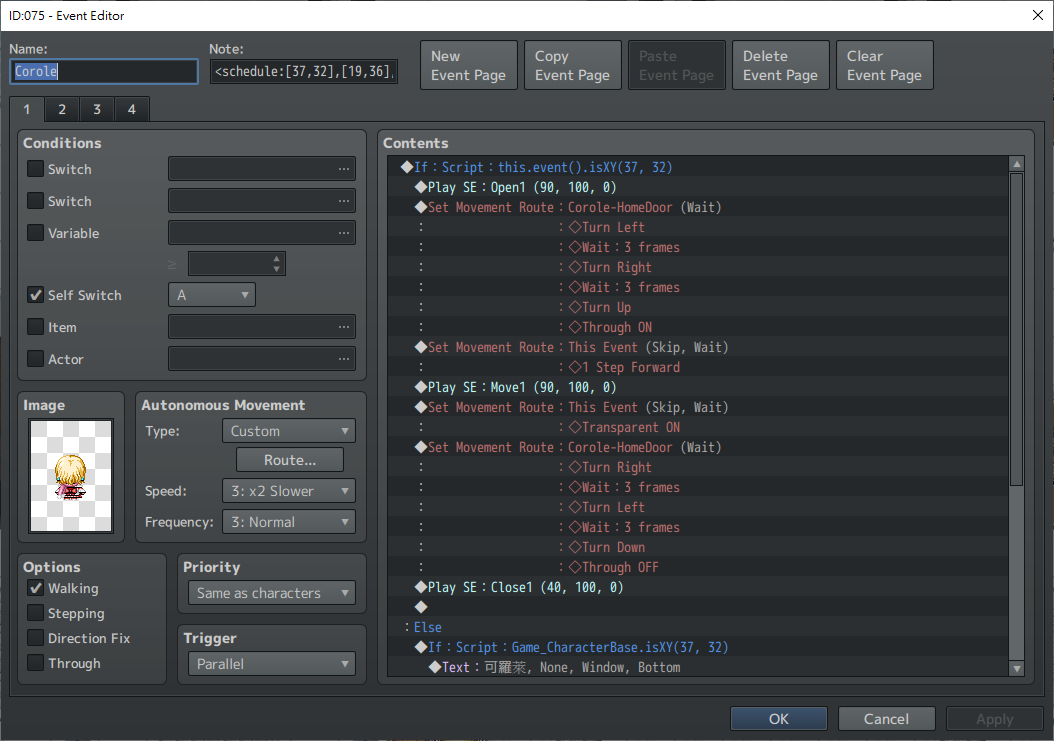Open second Switch selector ellipsis field
The height and width of the screenshot is (741, 1054).
point(261,200)
